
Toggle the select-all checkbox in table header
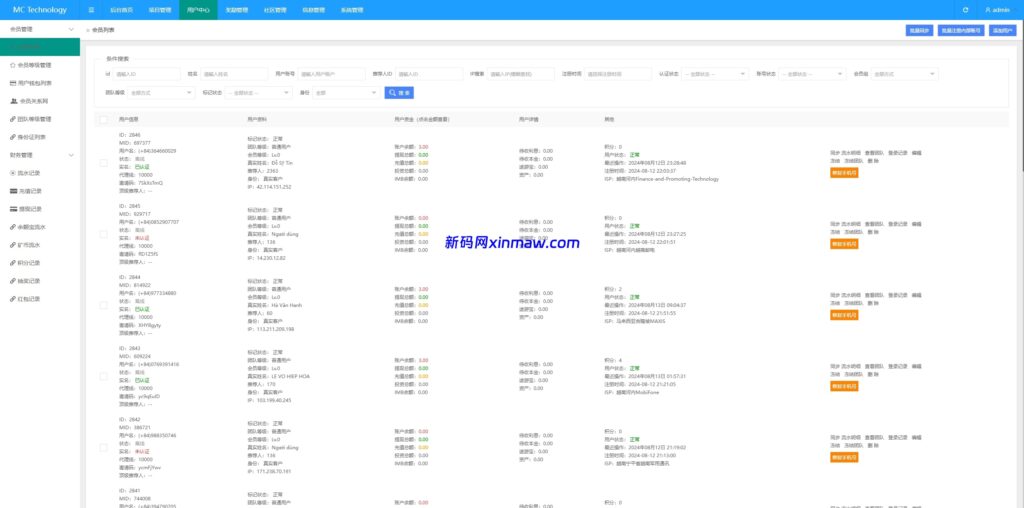(103, 119)
